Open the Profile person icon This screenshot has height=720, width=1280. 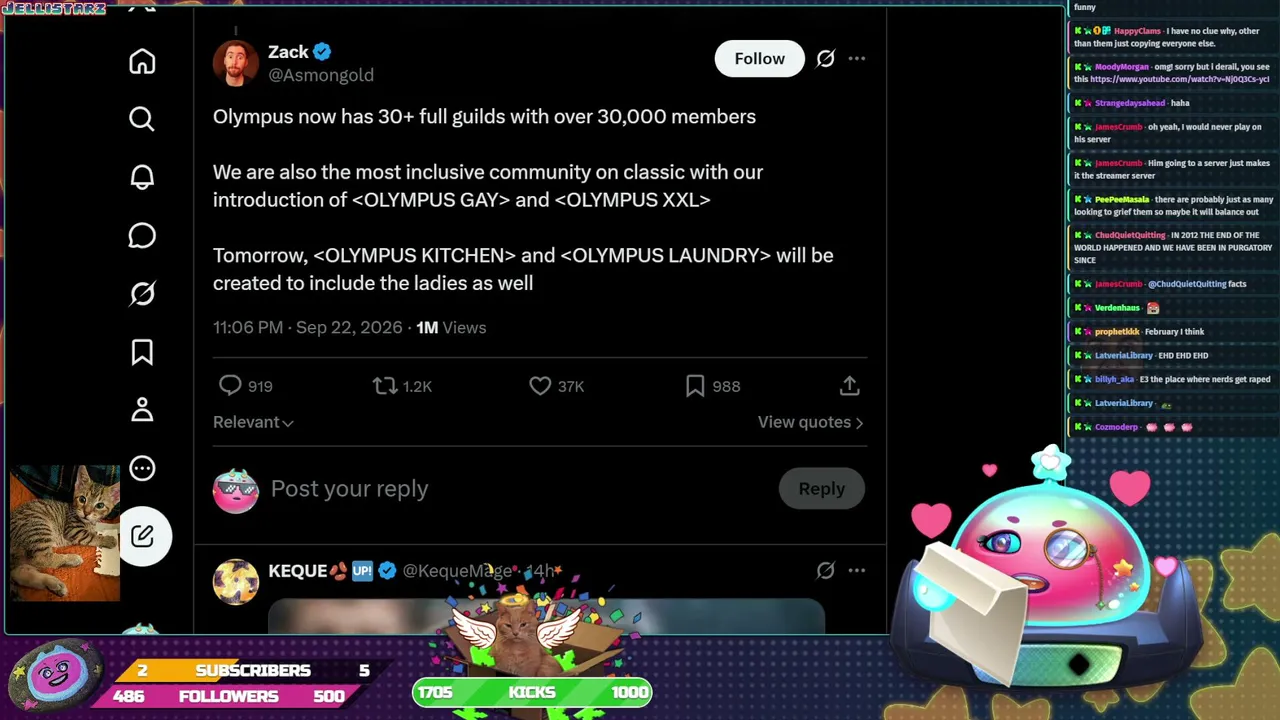[142, 410]
